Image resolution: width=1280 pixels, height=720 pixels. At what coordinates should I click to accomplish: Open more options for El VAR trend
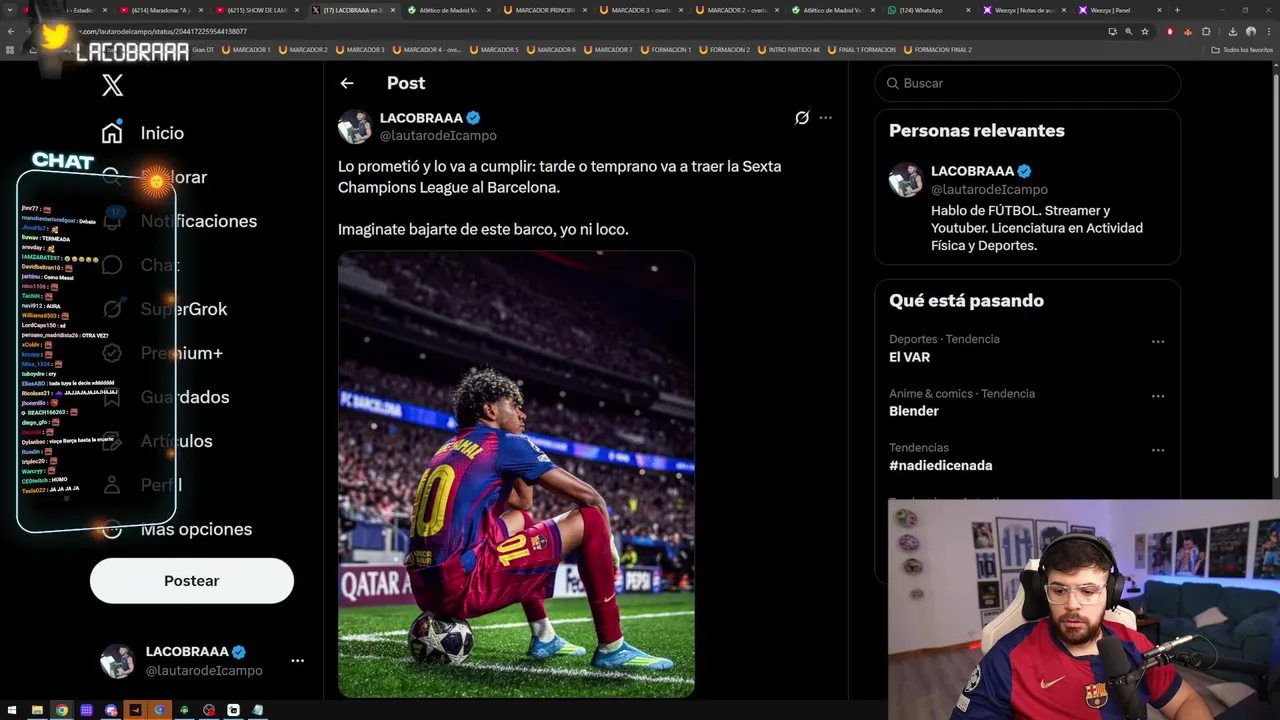(1158, 342)
